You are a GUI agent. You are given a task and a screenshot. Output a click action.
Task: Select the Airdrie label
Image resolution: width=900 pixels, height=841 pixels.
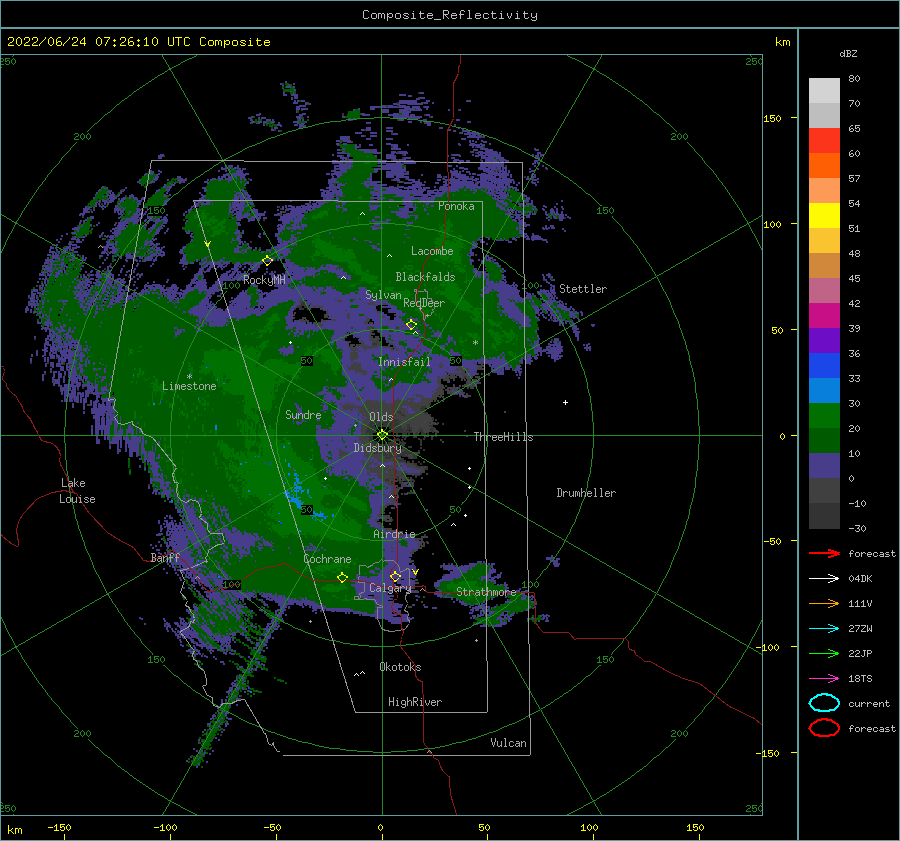click(x=394, y=534)
